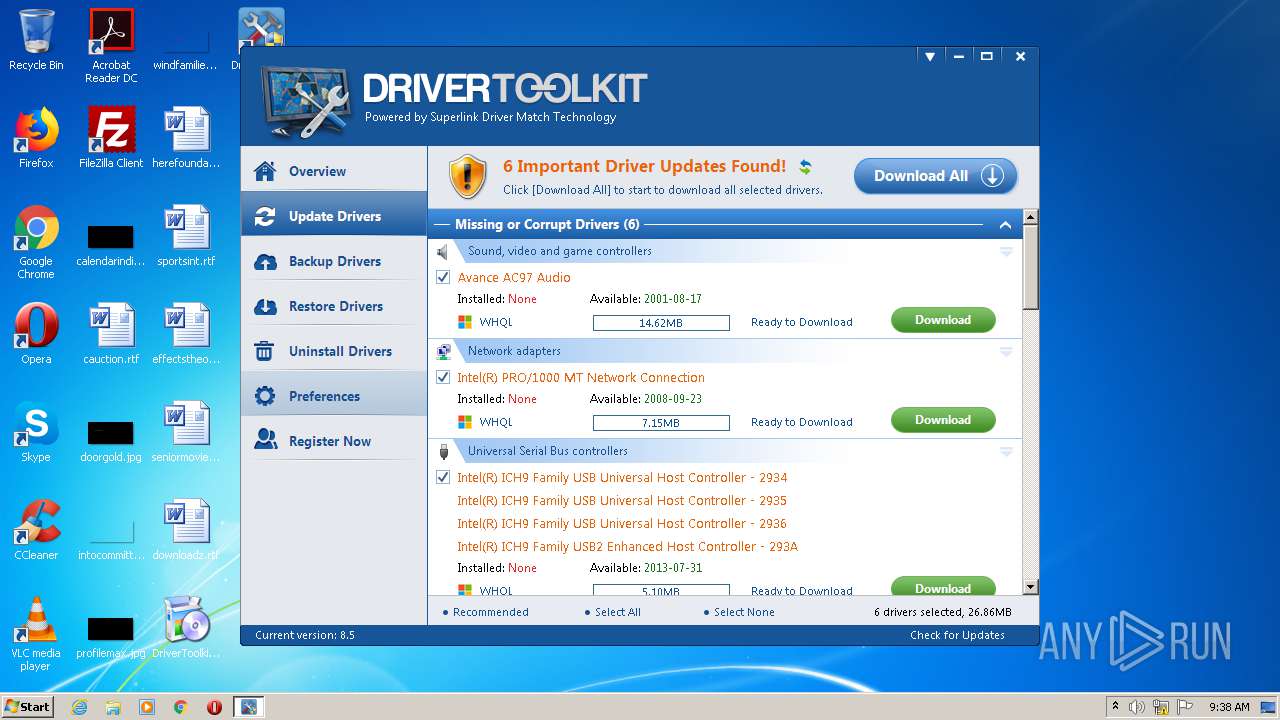The width and height of the screenshot is (1280, 720).
Task: Click the volume icon in system tray
Action: tap(1137, 707)
